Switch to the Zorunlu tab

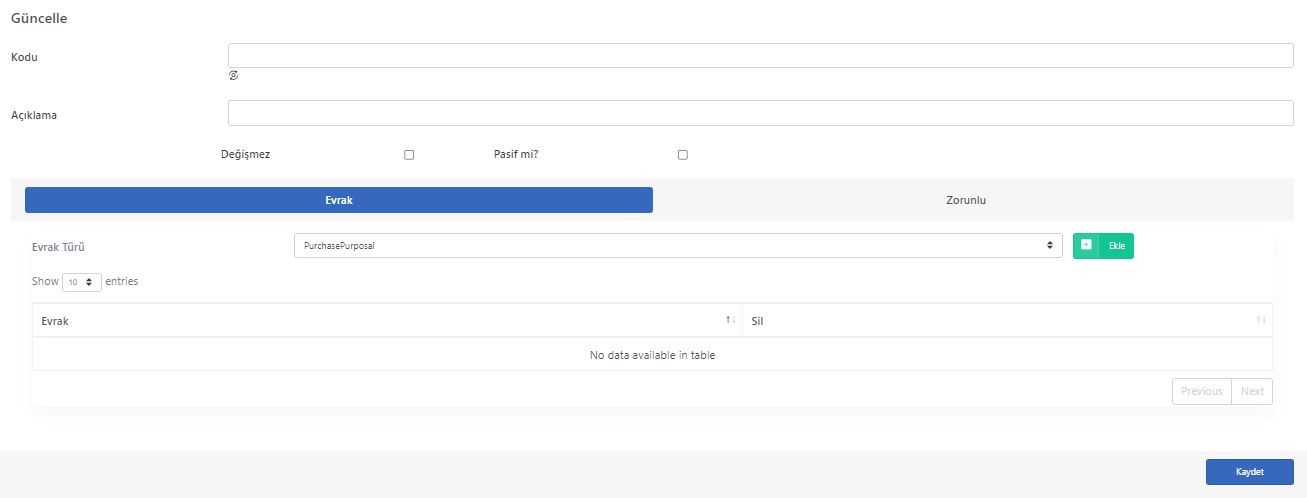[966, 200]
